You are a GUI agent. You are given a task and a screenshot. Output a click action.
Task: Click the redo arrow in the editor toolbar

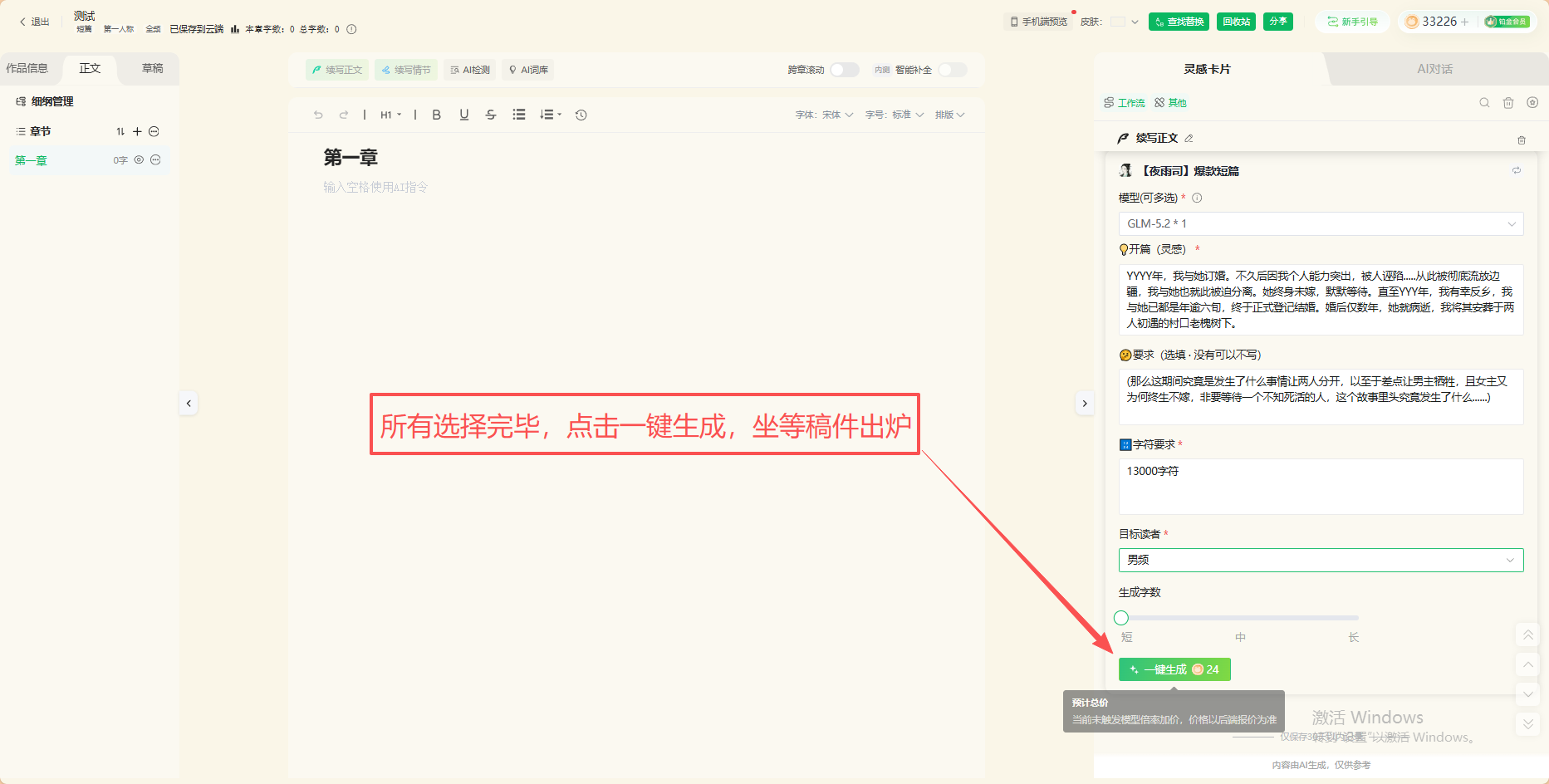tap(343, 115)
